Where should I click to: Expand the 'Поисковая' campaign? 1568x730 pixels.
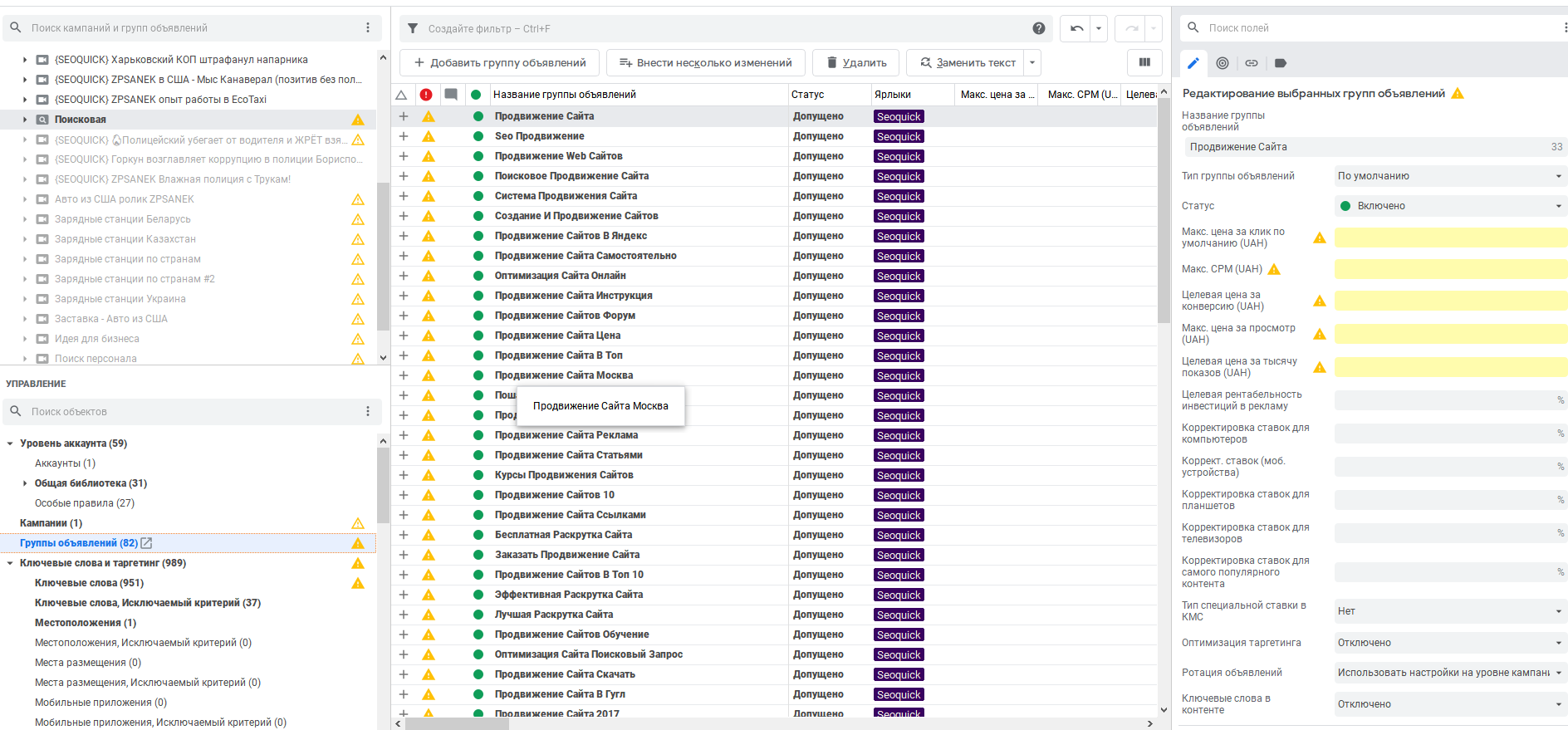click(x=25, y=120)
